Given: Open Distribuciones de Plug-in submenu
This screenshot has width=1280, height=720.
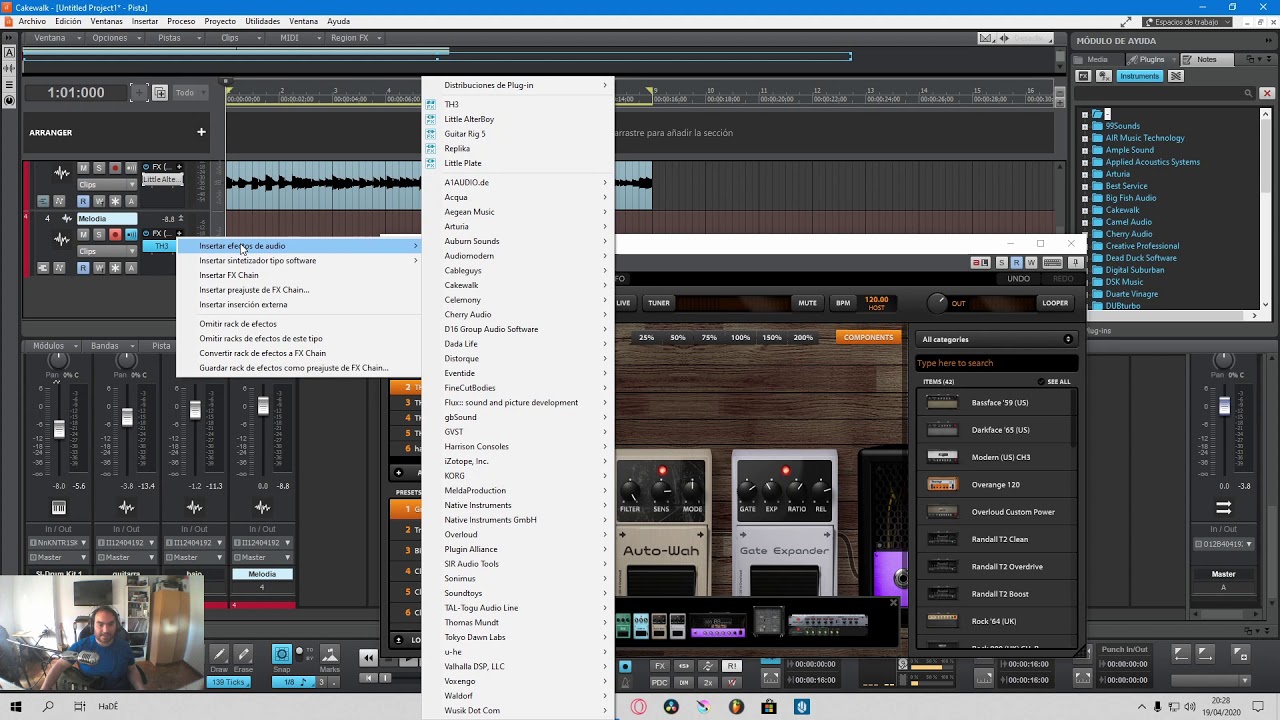Looking at the screenshot, I should 518,85.
